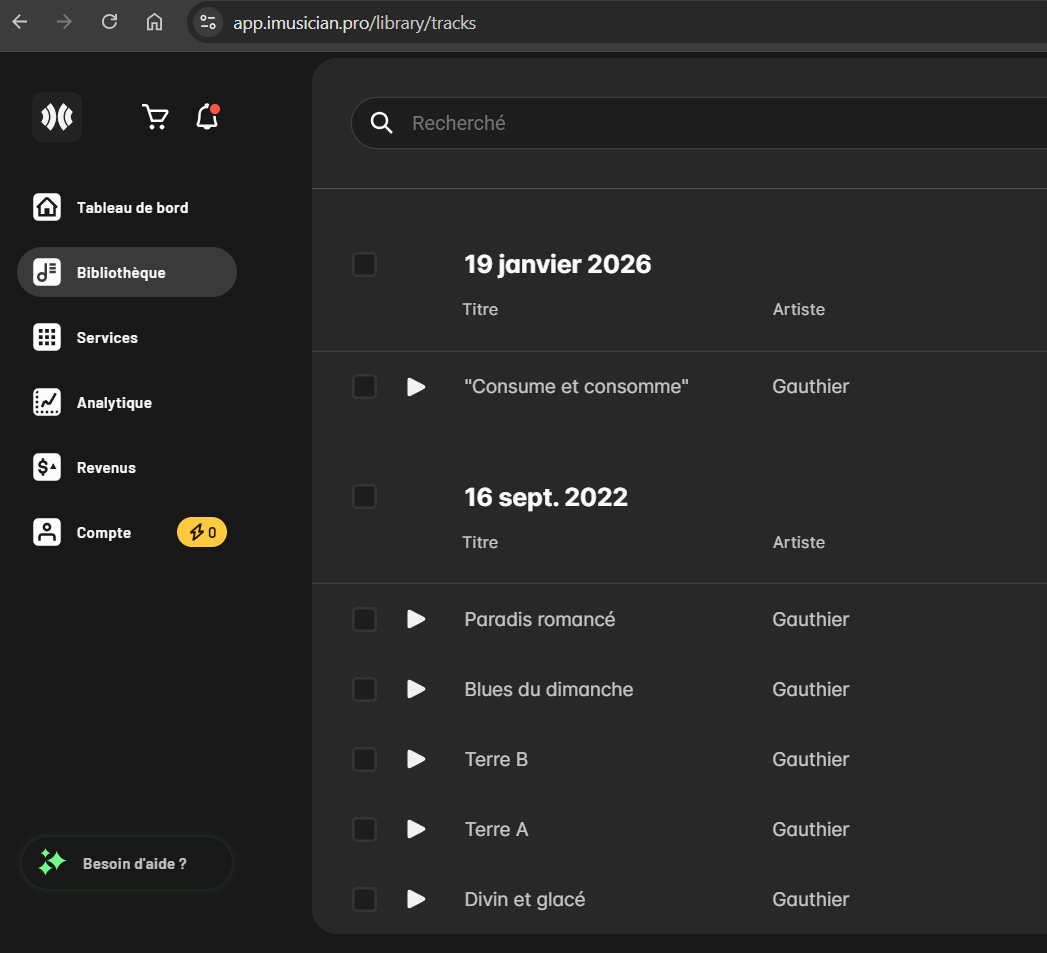This screenshot has width=1047, height=953.
Task: Play the track "Consume et consomme"
Action: pyautogui.click(x=416, y=387)
